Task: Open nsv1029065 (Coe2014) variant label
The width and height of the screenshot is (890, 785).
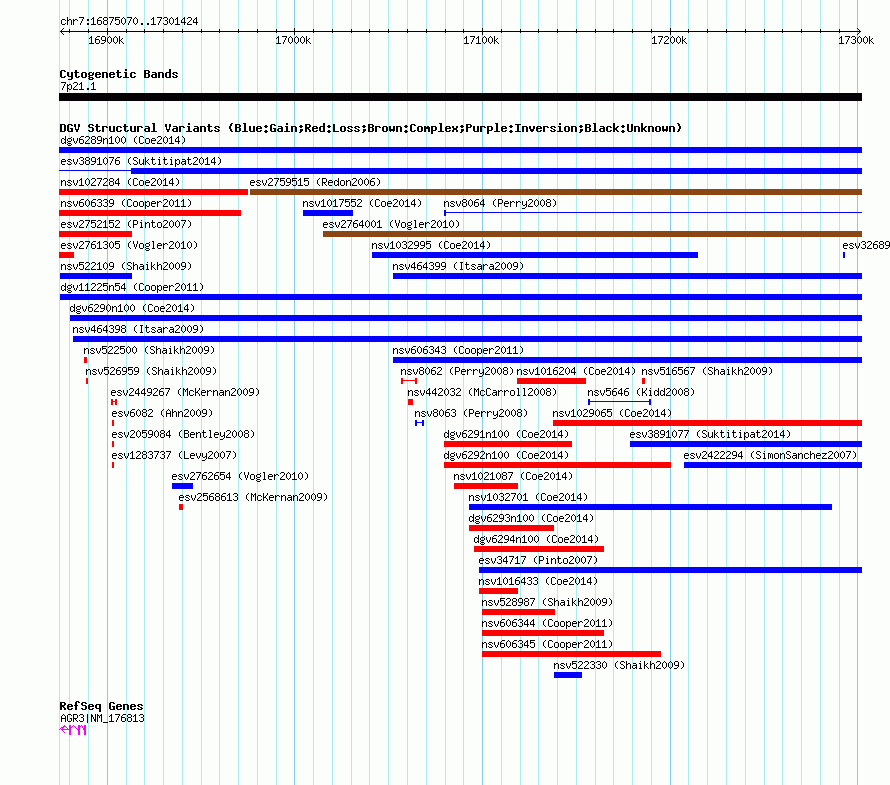Action: (x=612, y=413)
